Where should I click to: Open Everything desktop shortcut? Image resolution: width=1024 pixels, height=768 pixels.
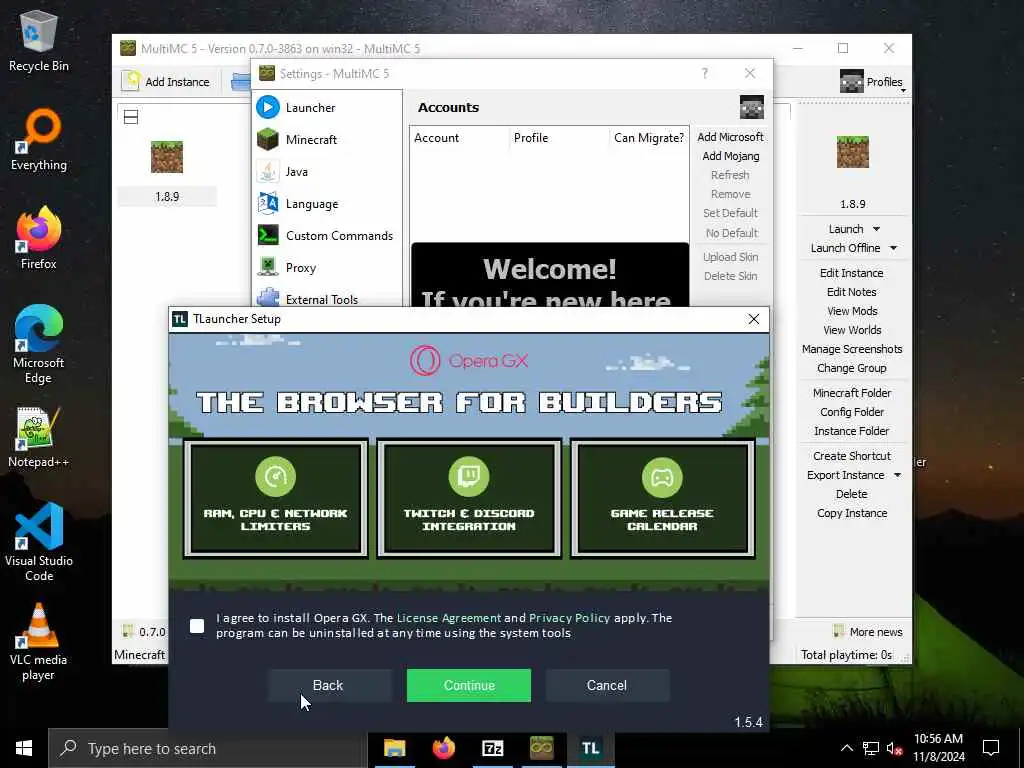point(39,140)
